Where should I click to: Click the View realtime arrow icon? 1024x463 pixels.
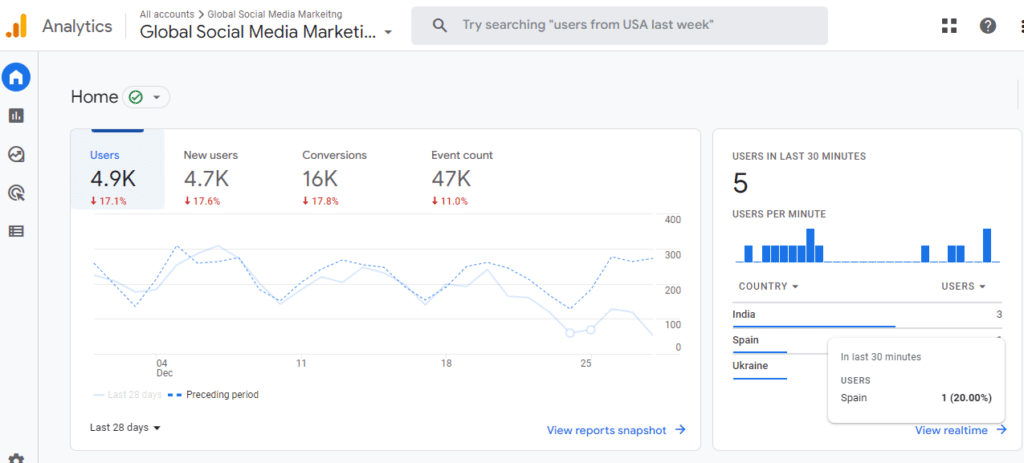(x=1001, y=430)
